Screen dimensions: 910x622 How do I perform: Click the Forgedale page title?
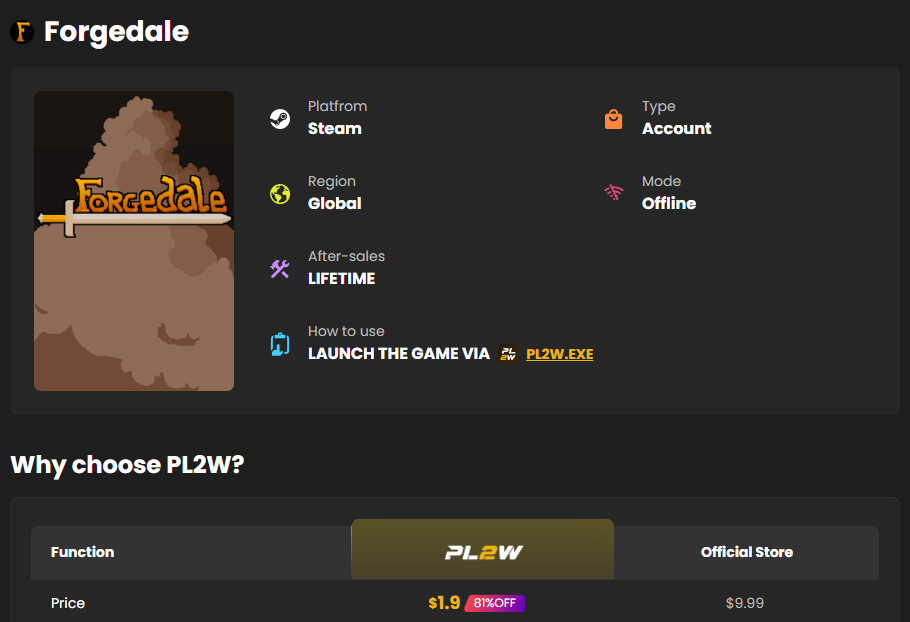point(117,31)
